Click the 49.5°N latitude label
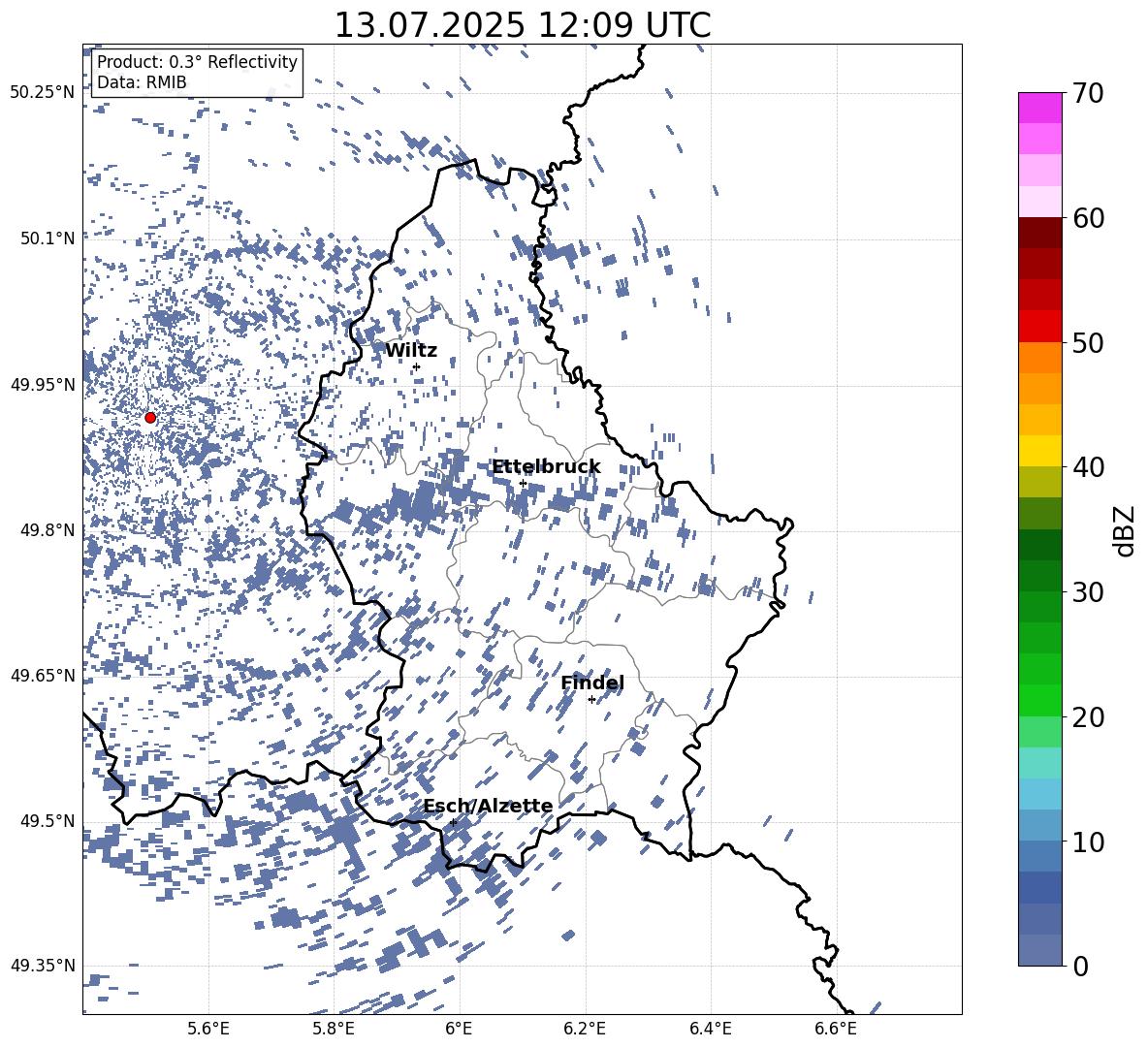This screenshot has width=1148, height=1048. 48,821
